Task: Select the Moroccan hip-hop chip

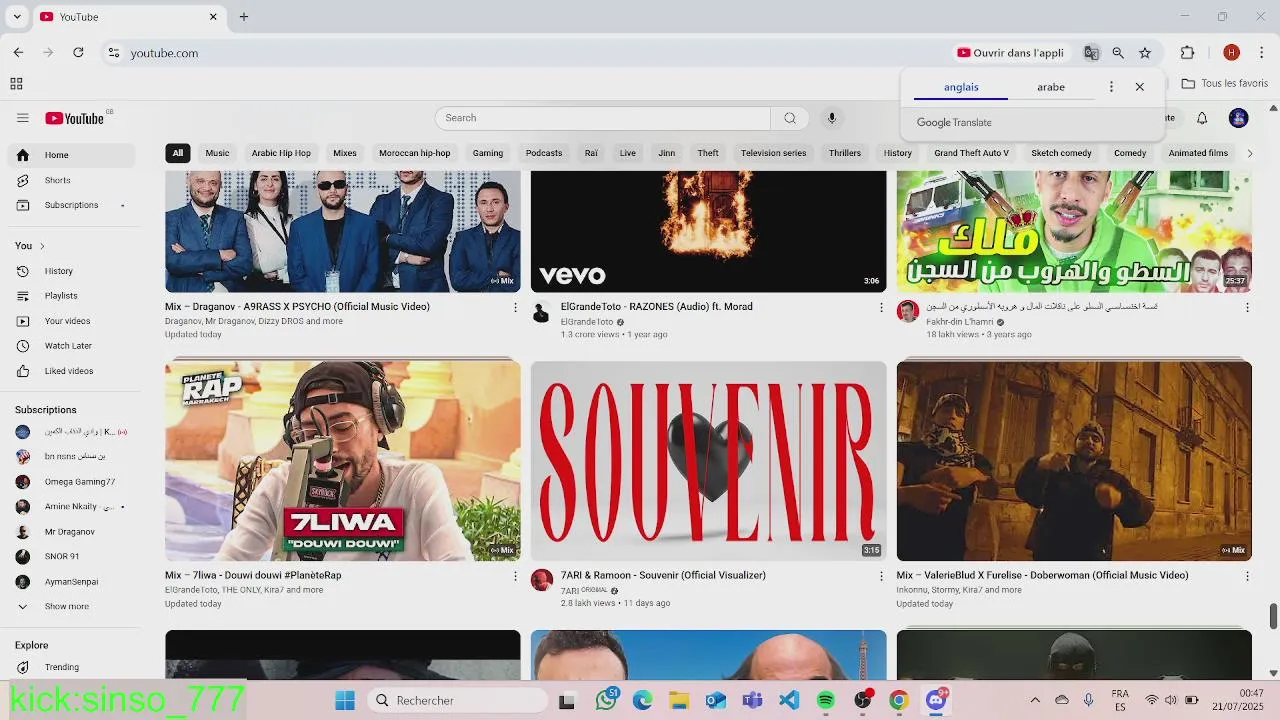Action: tap(415, 153)
